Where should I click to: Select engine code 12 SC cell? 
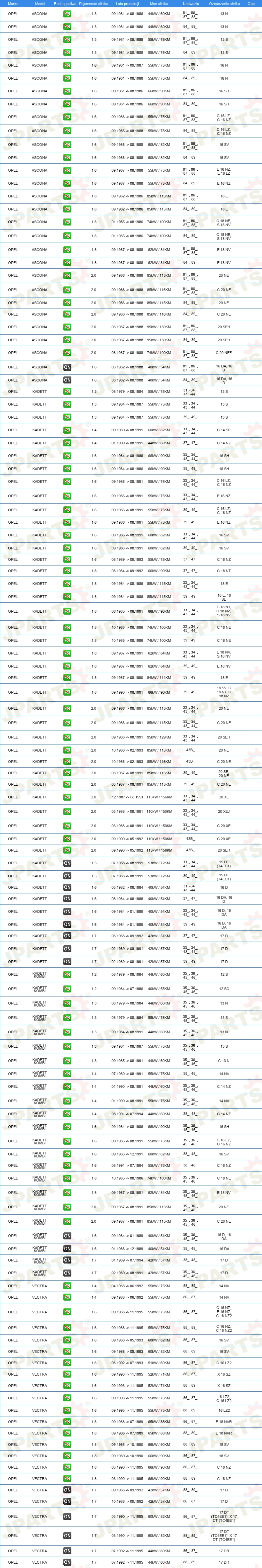click(x=223, y=988)
